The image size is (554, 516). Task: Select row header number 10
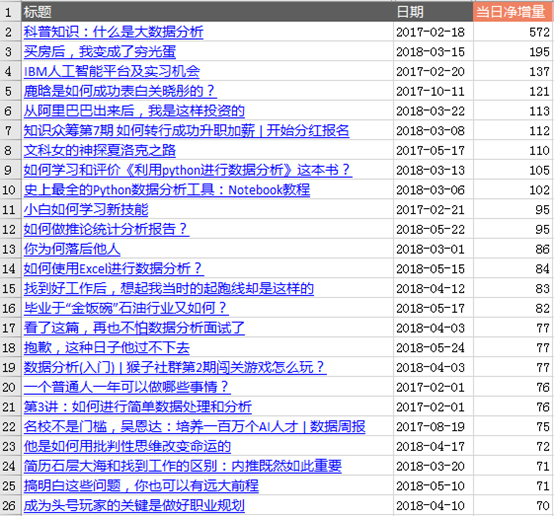(x=10, y=190)
